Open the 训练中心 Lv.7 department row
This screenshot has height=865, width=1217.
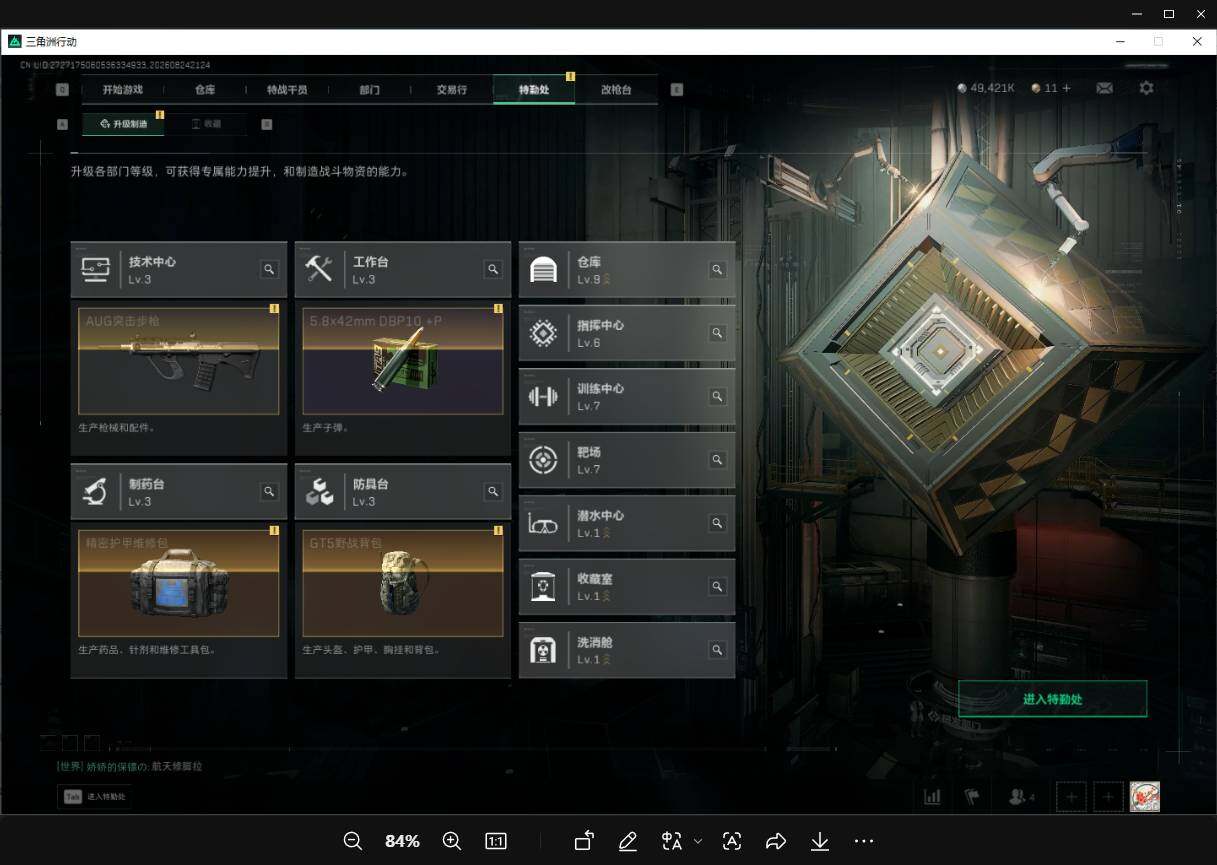(627, 397)
